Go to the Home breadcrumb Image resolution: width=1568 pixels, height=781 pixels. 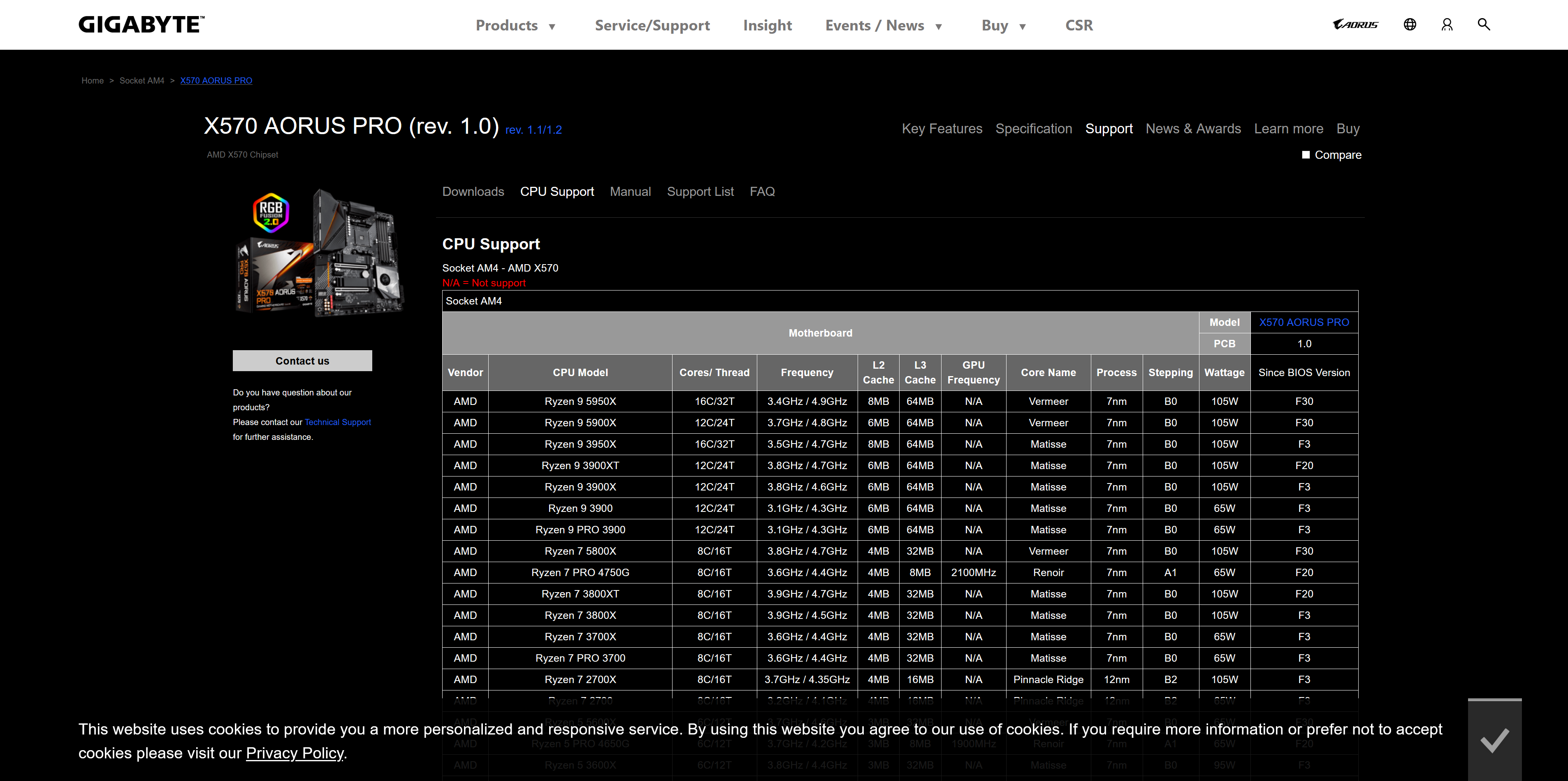(x=93, y=80)
